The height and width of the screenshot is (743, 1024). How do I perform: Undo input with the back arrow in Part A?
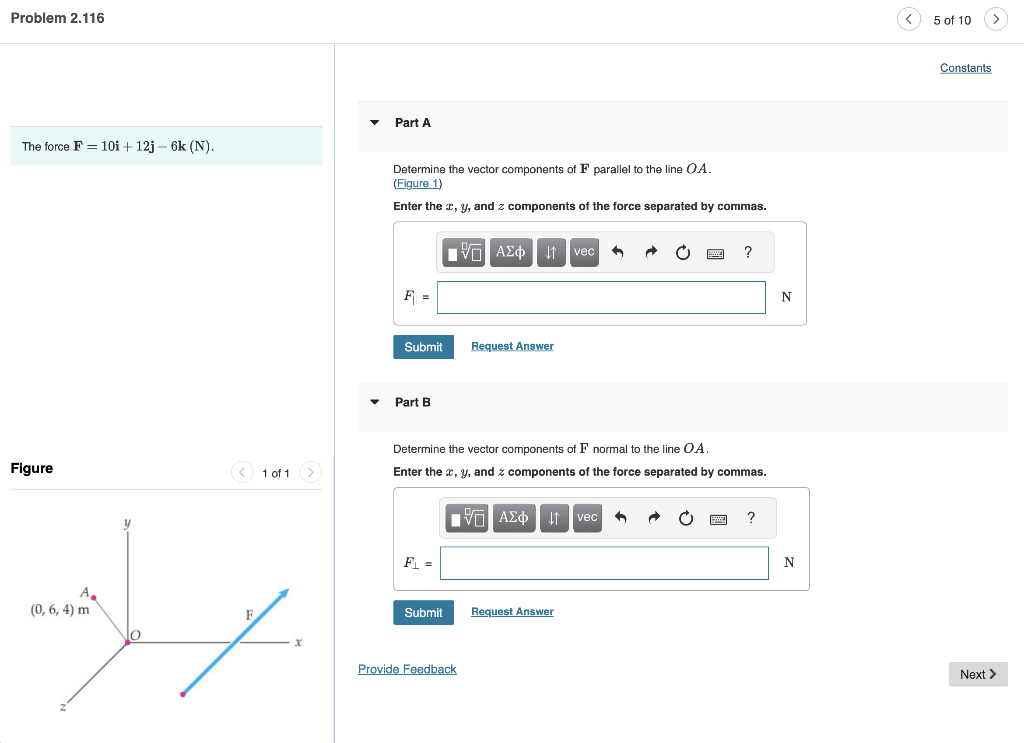tap(618, 252)
